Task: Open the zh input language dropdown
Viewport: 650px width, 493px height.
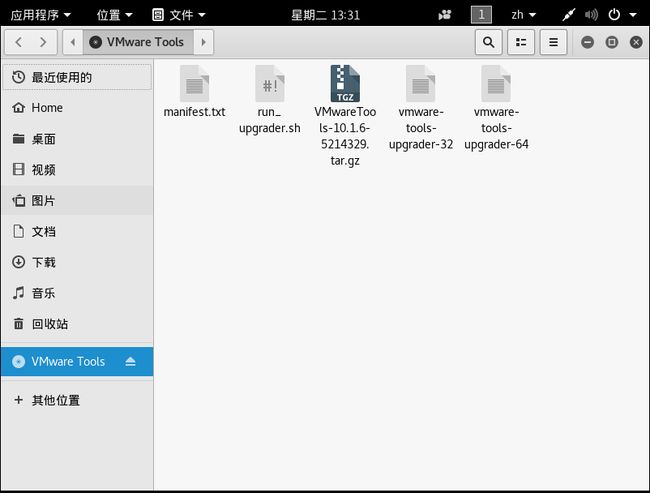Action: tap(524, 15)
